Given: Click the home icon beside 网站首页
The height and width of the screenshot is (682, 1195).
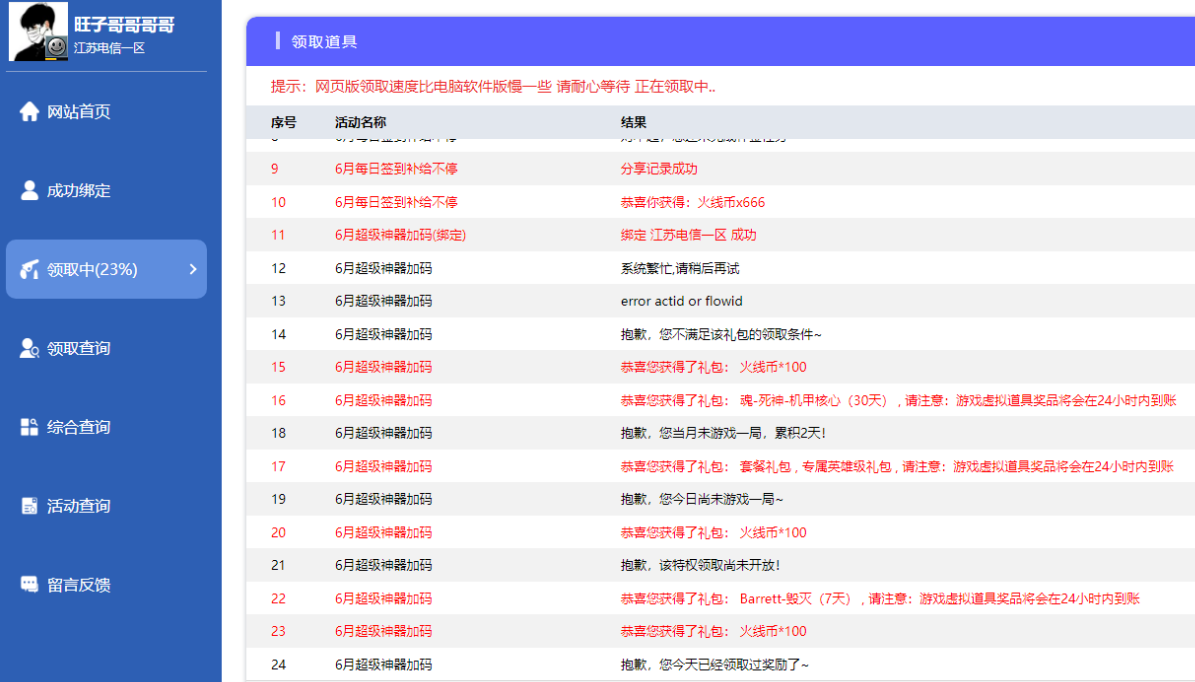Looking at the screenshot, I should 29,111.
